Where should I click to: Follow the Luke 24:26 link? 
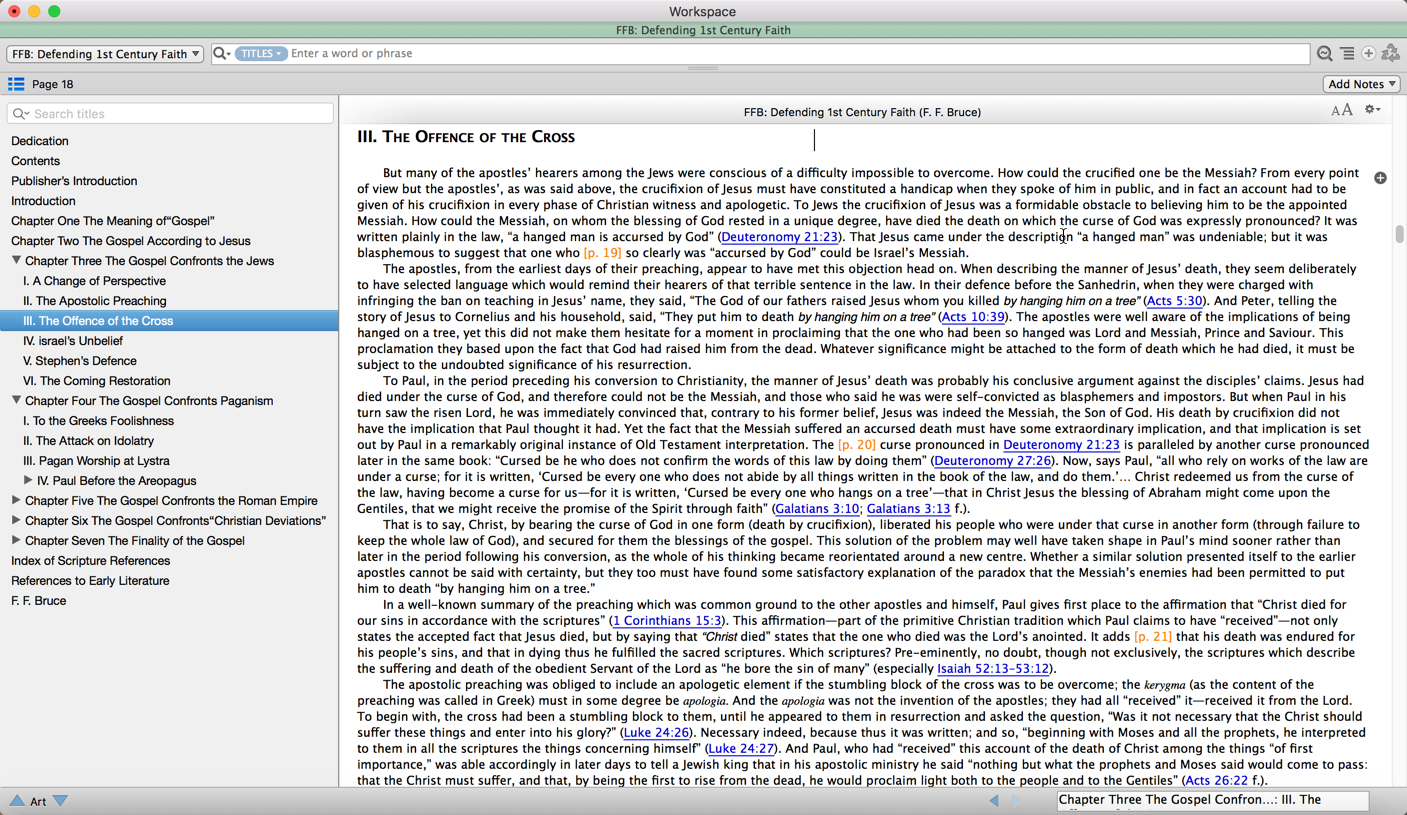(655, 733)
